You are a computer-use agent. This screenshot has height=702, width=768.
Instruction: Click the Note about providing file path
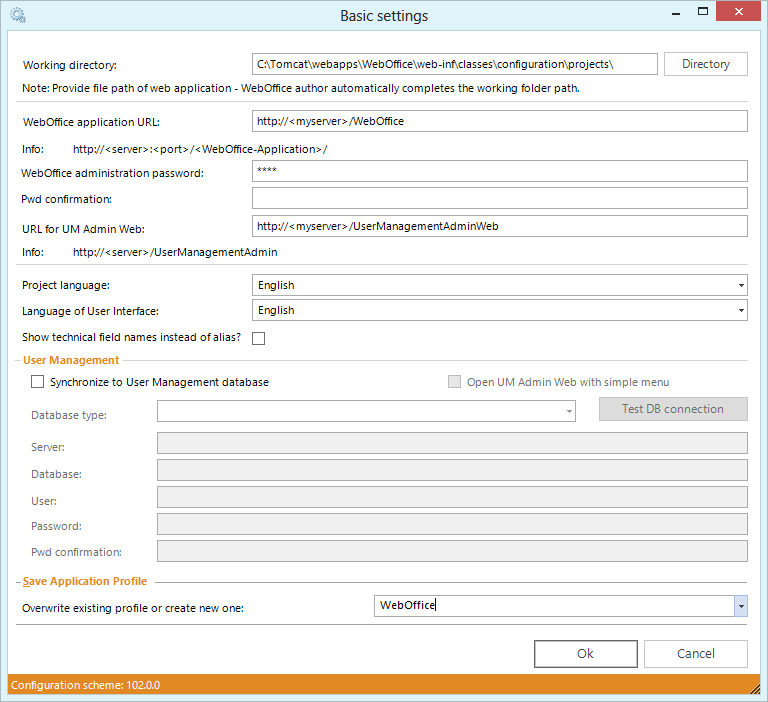pyautogui.click(x=301, y=88)
